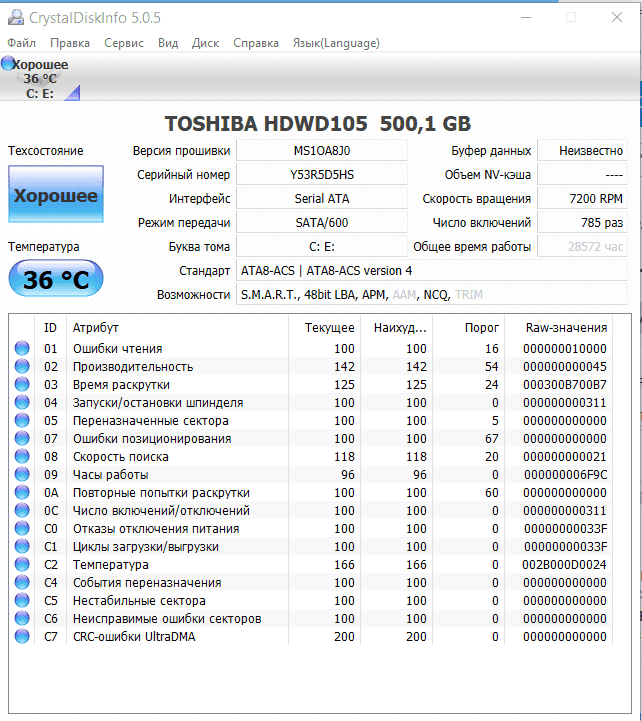This screenshot has width=642, height=721.
Task: Click interface field Serial ATA
Action: (322, 199)
